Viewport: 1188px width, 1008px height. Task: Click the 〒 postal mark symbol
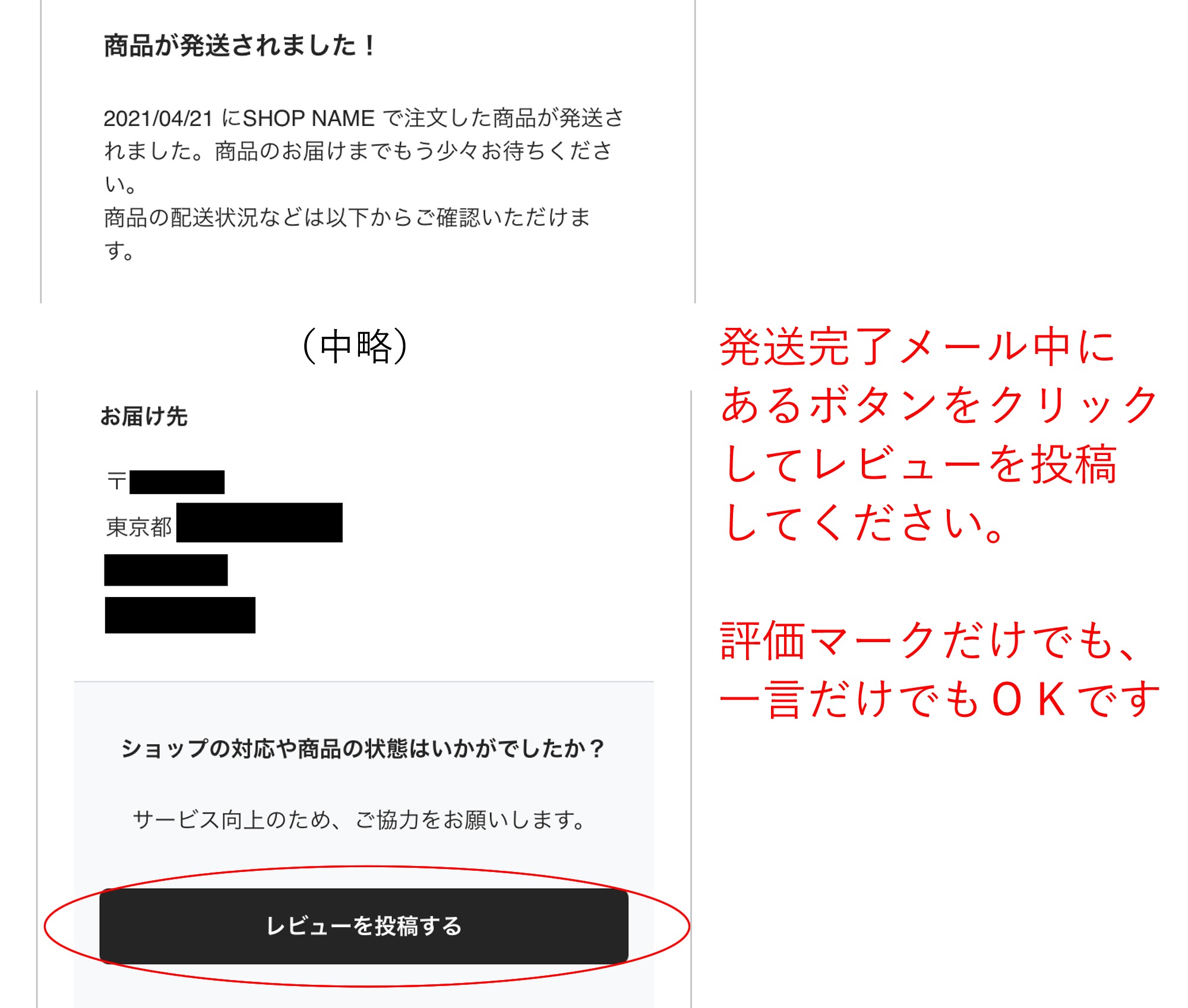116,481
